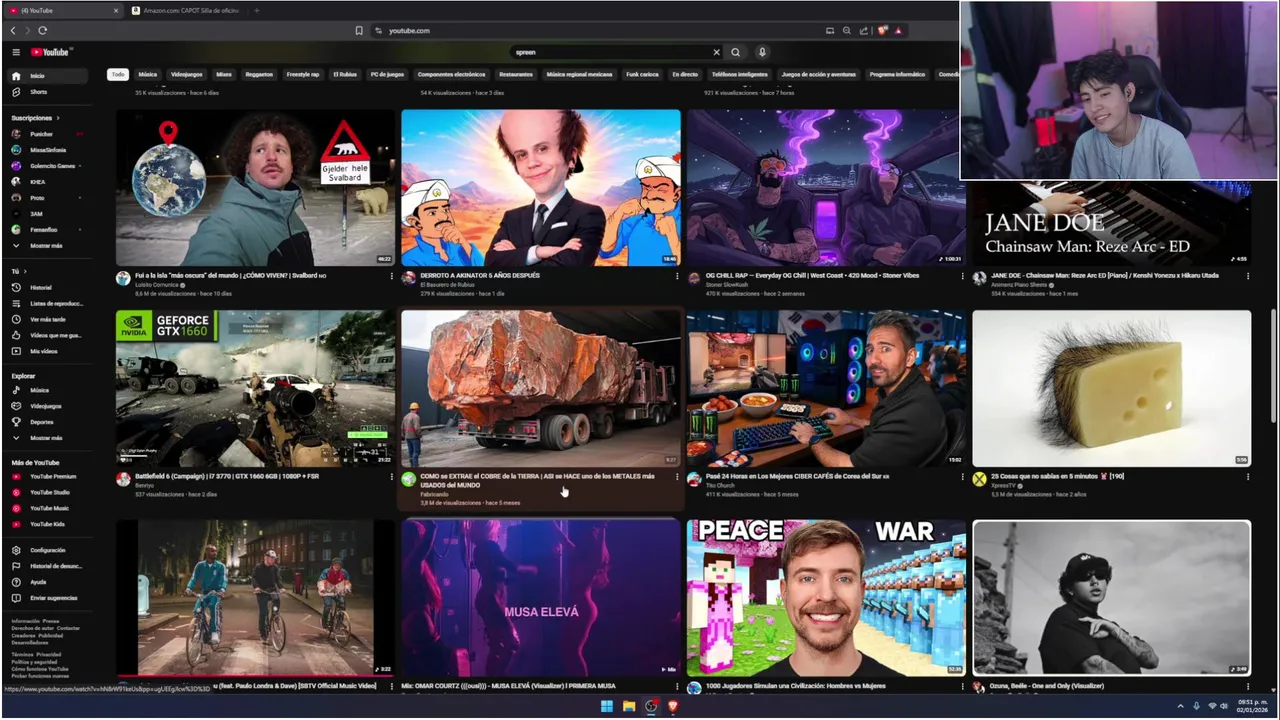1280x720 pixels.
Task: Open Explorar Videojuegos in the sidebar
Action: pyautogui.click(x=47, y=406)
